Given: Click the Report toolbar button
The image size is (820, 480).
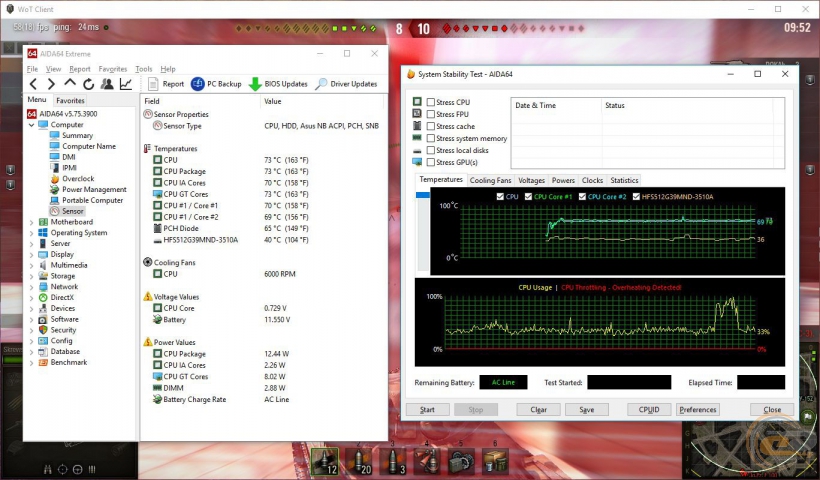Looking at the screenshot, I should 166,84.
